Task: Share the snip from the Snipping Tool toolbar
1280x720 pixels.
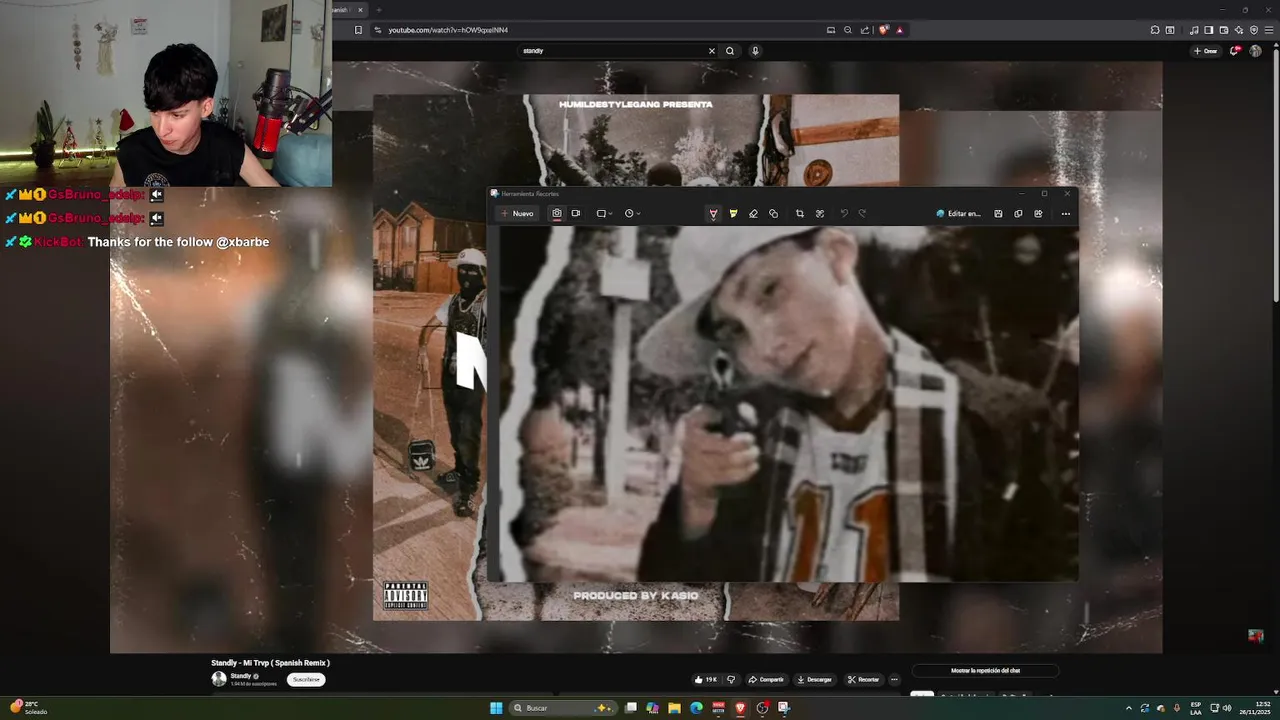Action: (1038, 213)
